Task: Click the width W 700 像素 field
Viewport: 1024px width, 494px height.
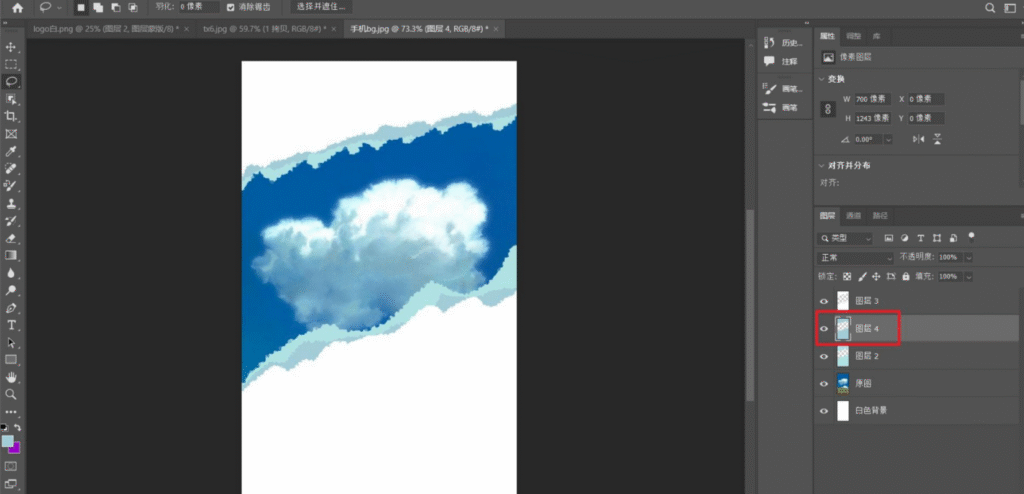Action: (x=872, y=99)
